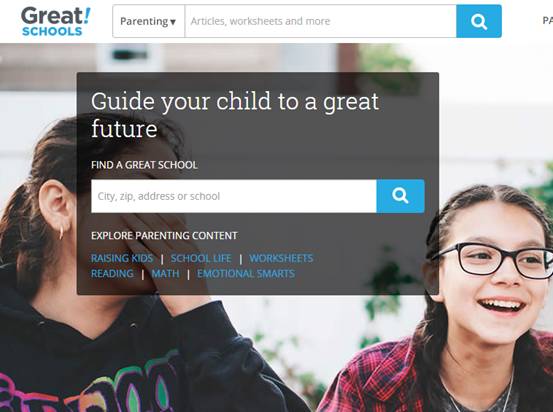
Task: Click the earring of the girl on the left
Action: coord(61,232)
